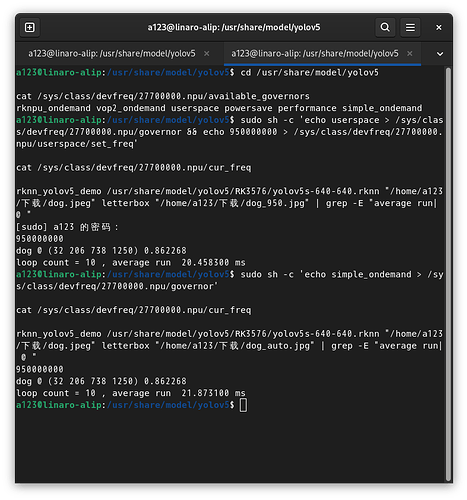Click the dog_950.jpg command line

pos(230,203)
